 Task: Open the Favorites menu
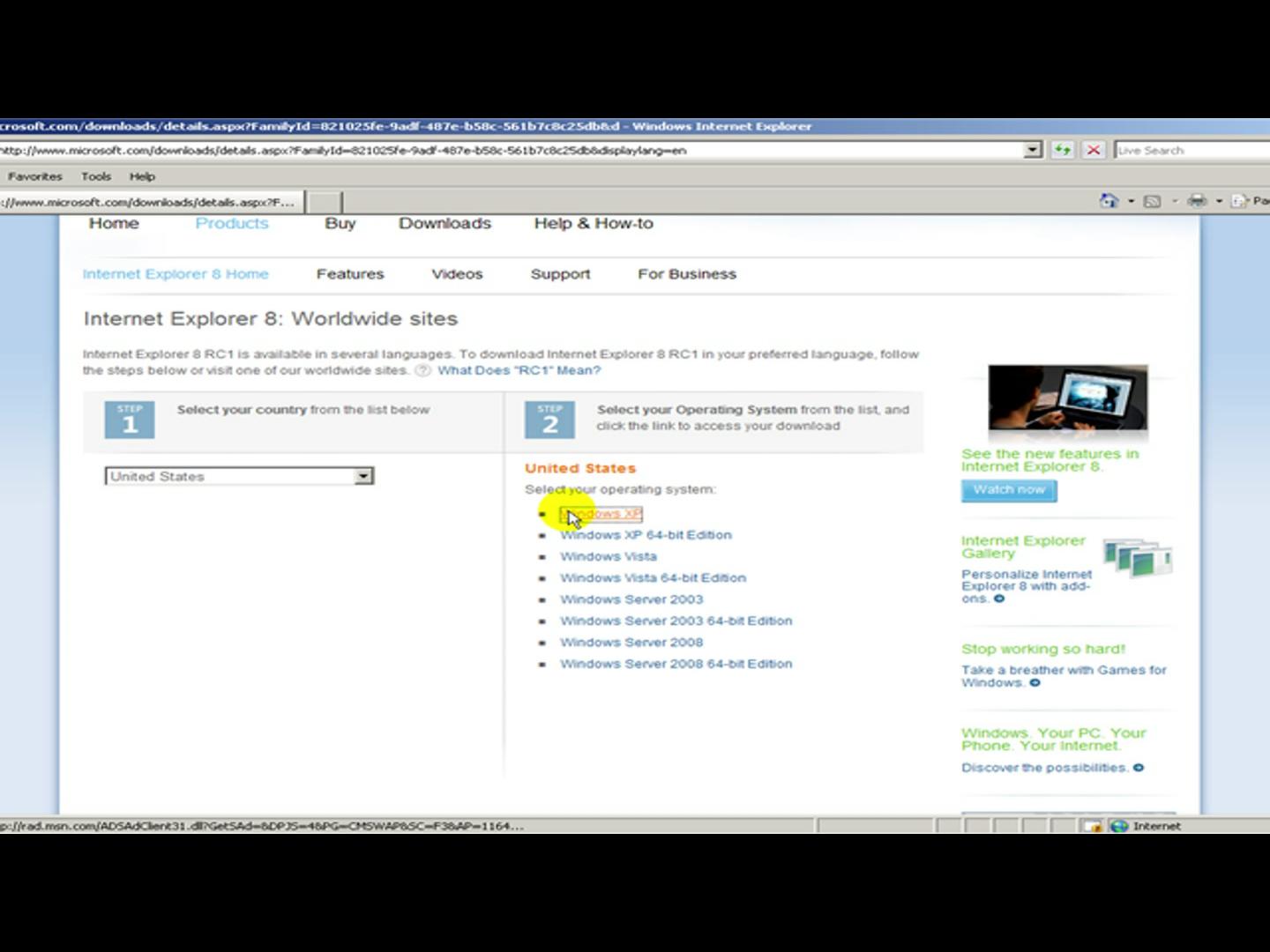point(35,176)
